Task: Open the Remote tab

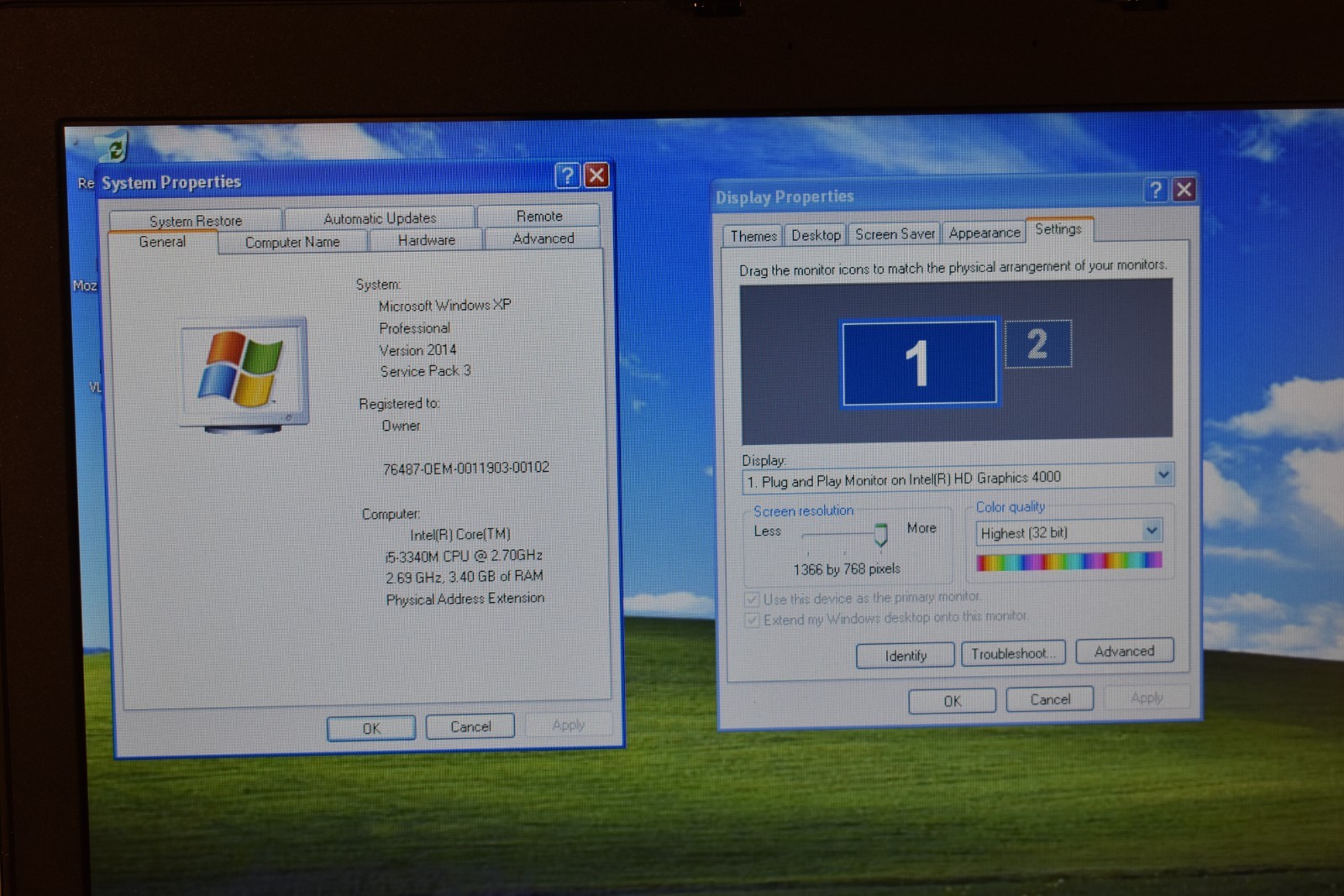Action: pos(539,216)
